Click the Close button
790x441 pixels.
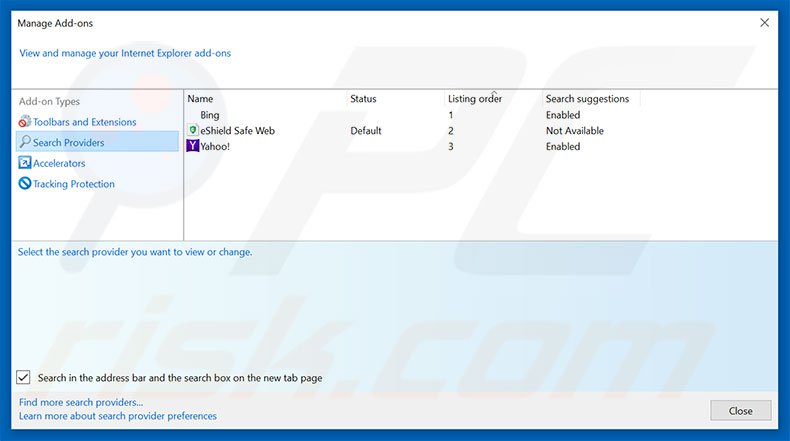pos(741,411)
